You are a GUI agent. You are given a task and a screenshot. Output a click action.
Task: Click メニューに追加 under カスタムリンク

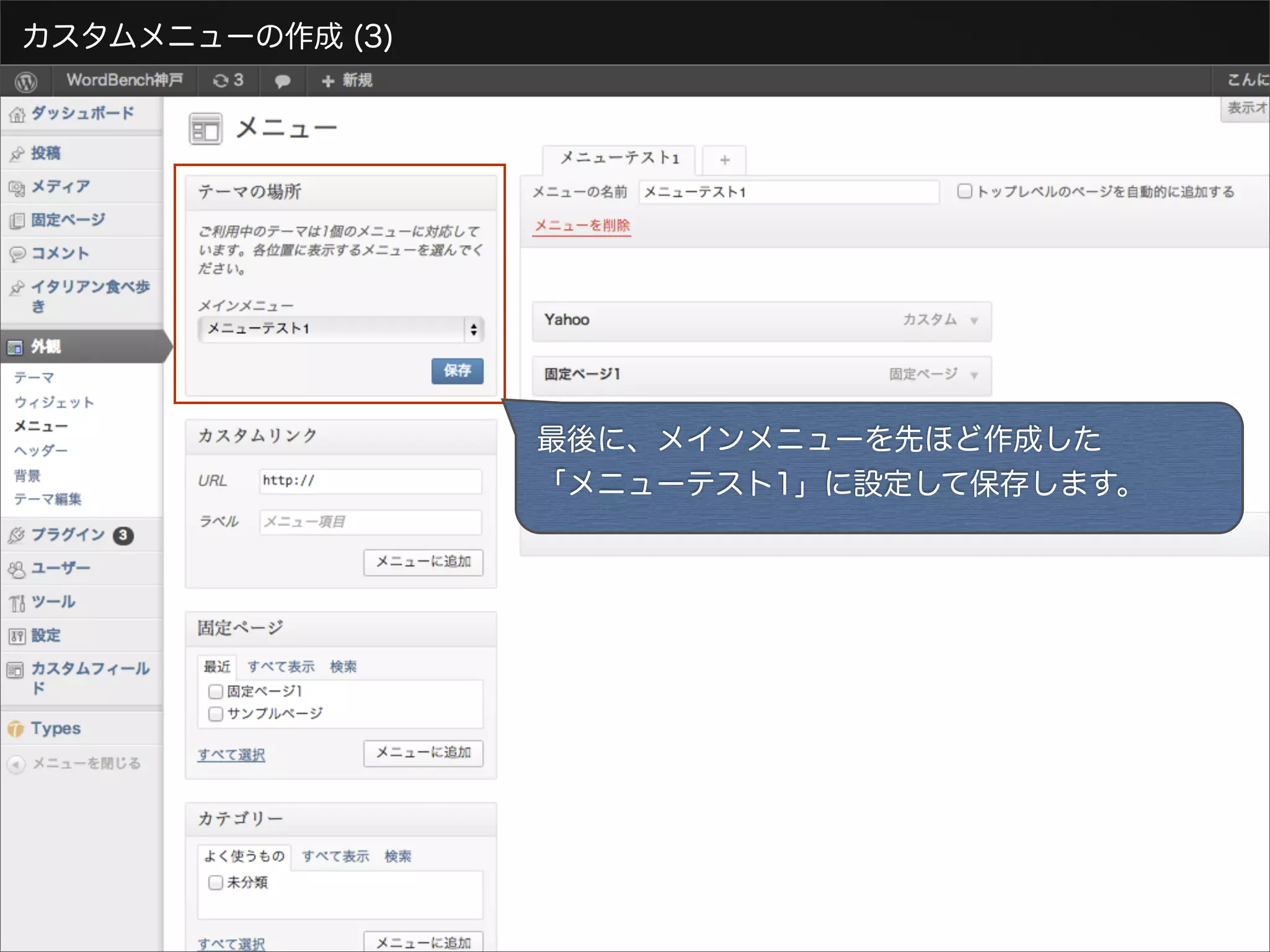coord(423,562)
